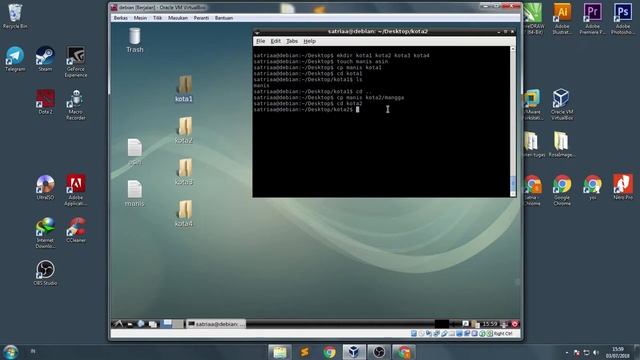
Task: Open Adobe Application Manager shortcut
Action: pyautogui.click(x=76, y=190)
